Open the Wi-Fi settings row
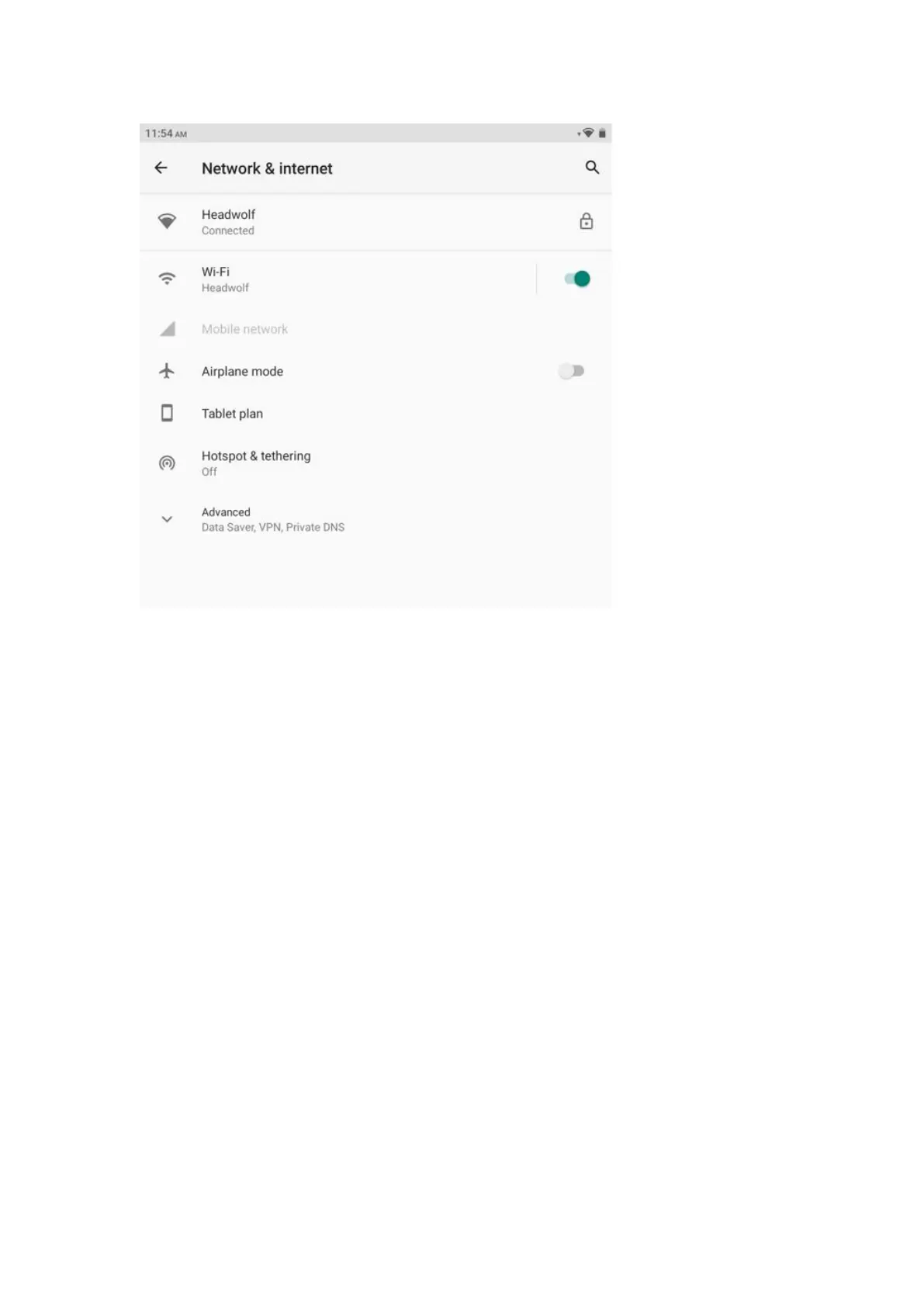 pos(337,279)
